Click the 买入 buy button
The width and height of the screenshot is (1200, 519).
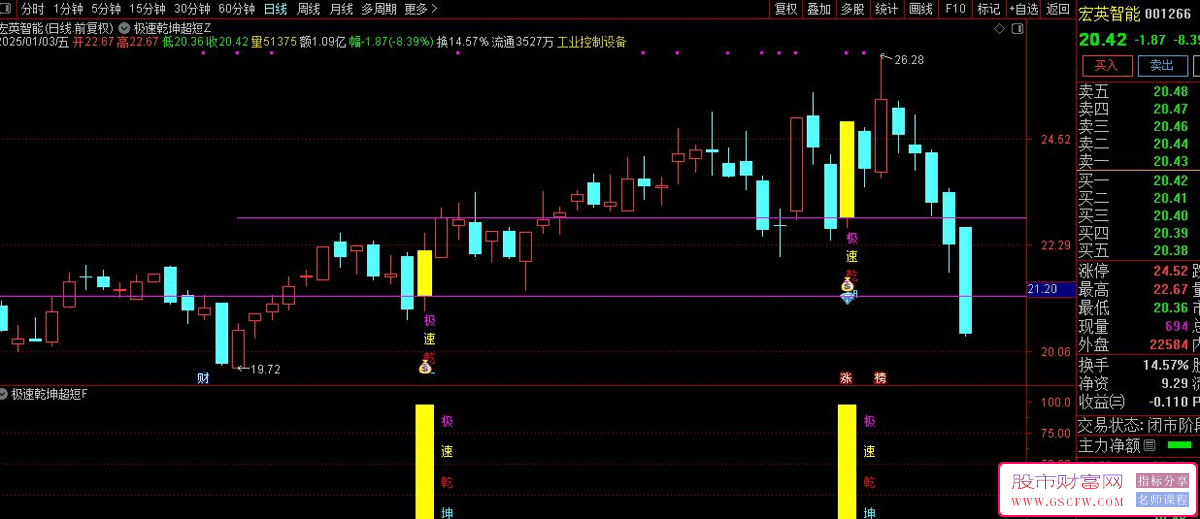click(1106, 66)
